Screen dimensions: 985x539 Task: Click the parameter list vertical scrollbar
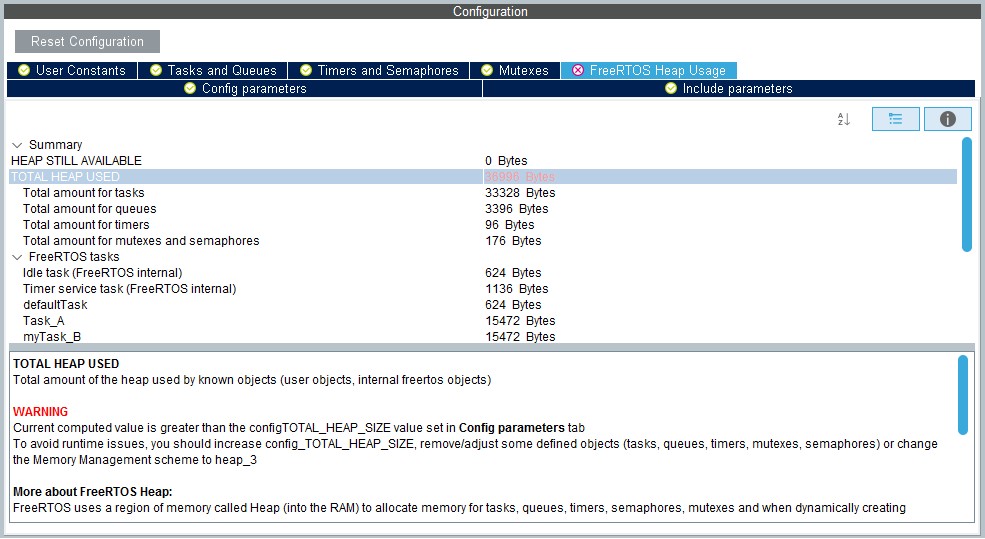[967, 195]
